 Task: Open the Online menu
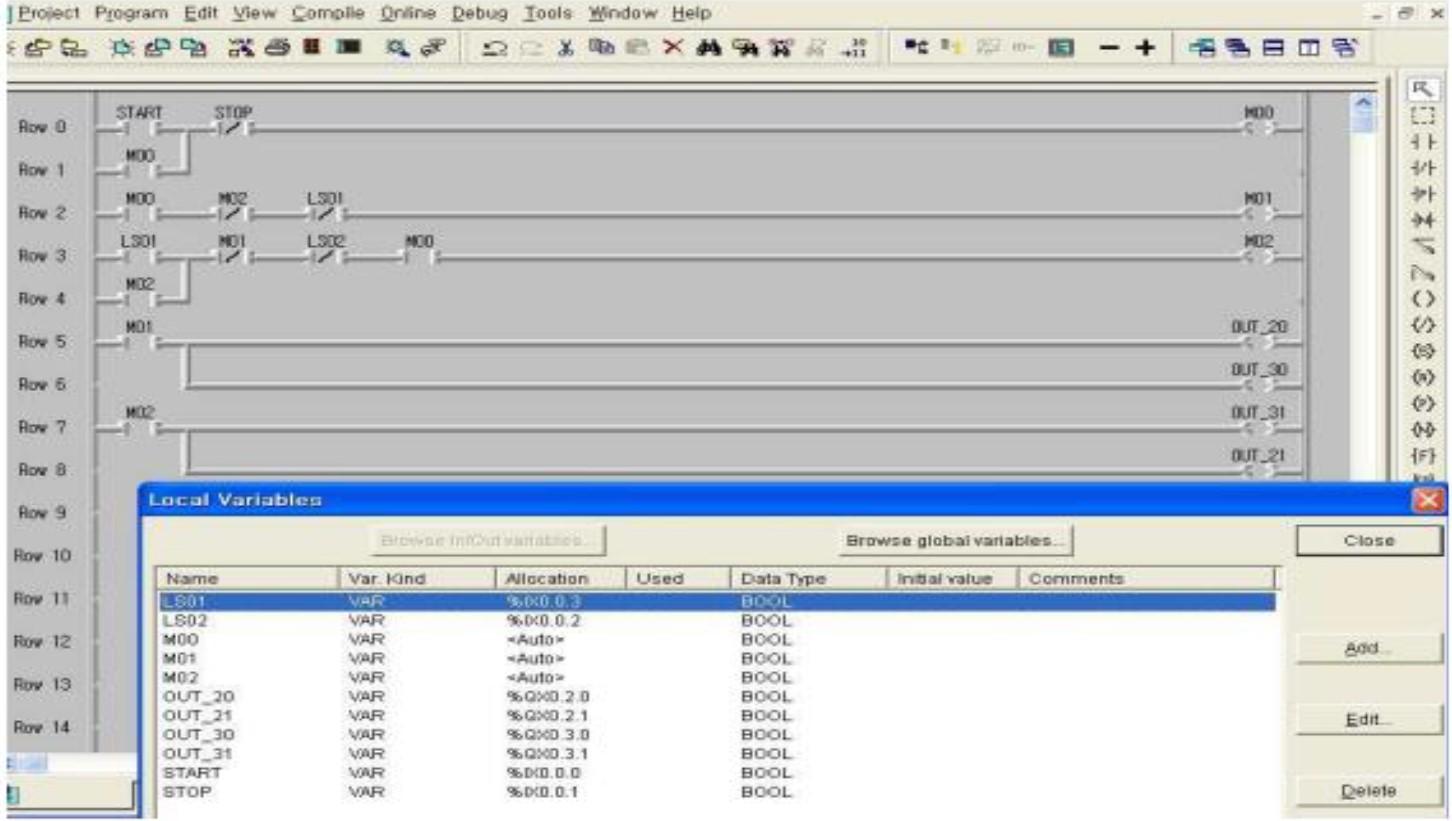pos(408,14)
